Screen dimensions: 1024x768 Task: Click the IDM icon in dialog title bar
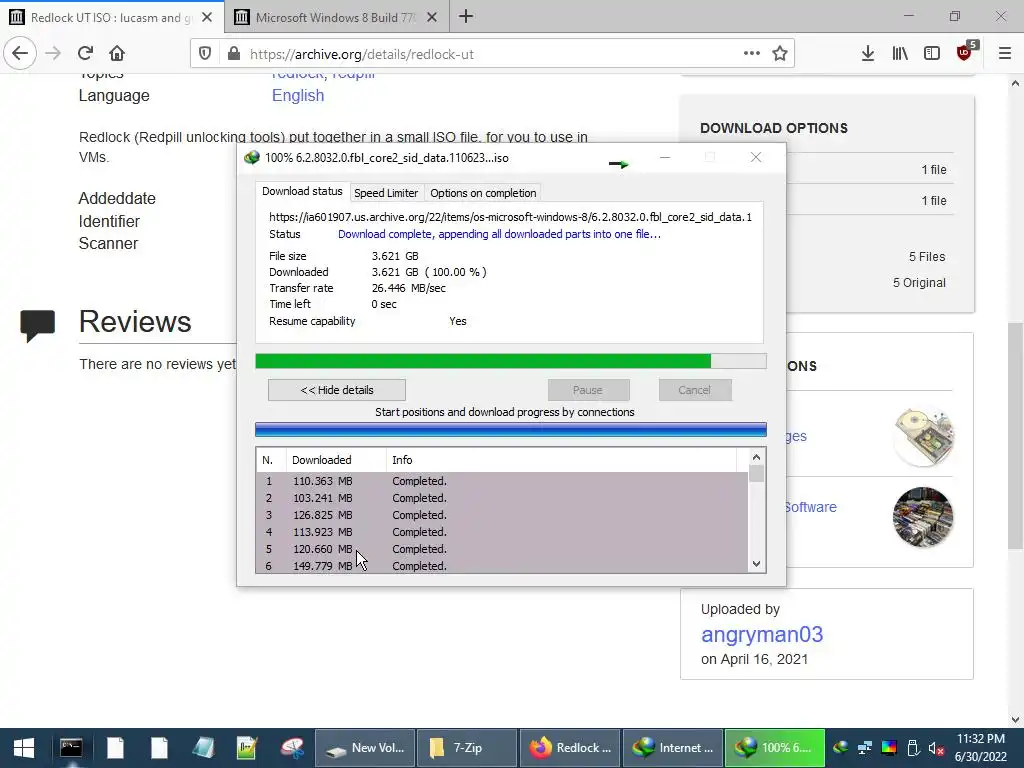click(252, 157)
